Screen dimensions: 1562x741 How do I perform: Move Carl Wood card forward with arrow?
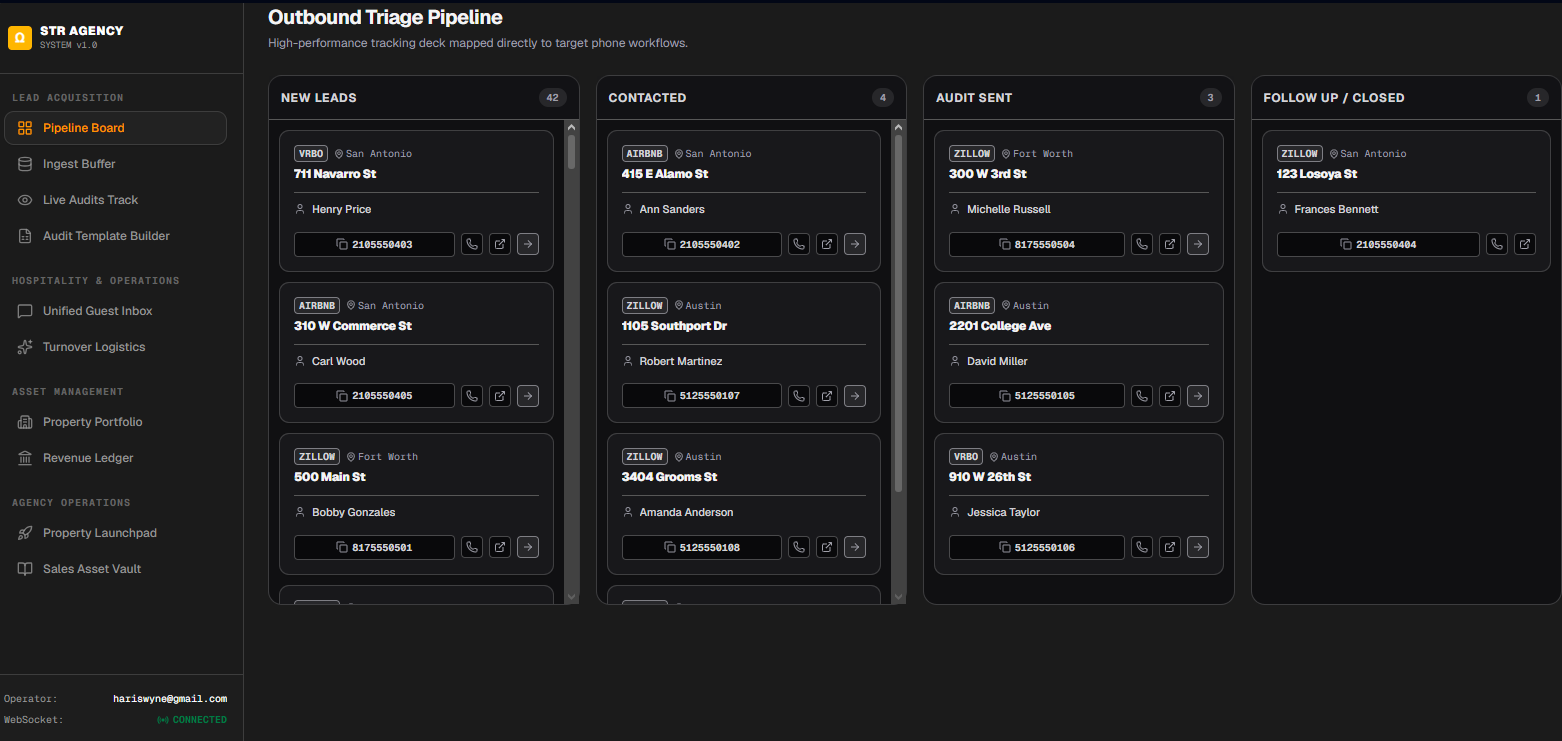pyautogui.click(x=528, y=396)
